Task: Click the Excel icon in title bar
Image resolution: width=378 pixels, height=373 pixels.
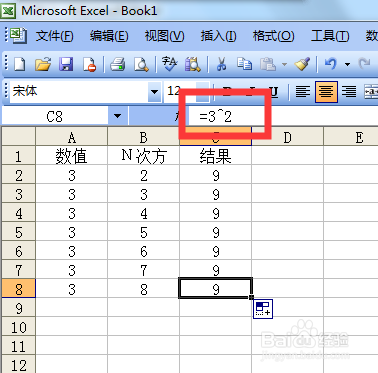Action: coord(8,11)
